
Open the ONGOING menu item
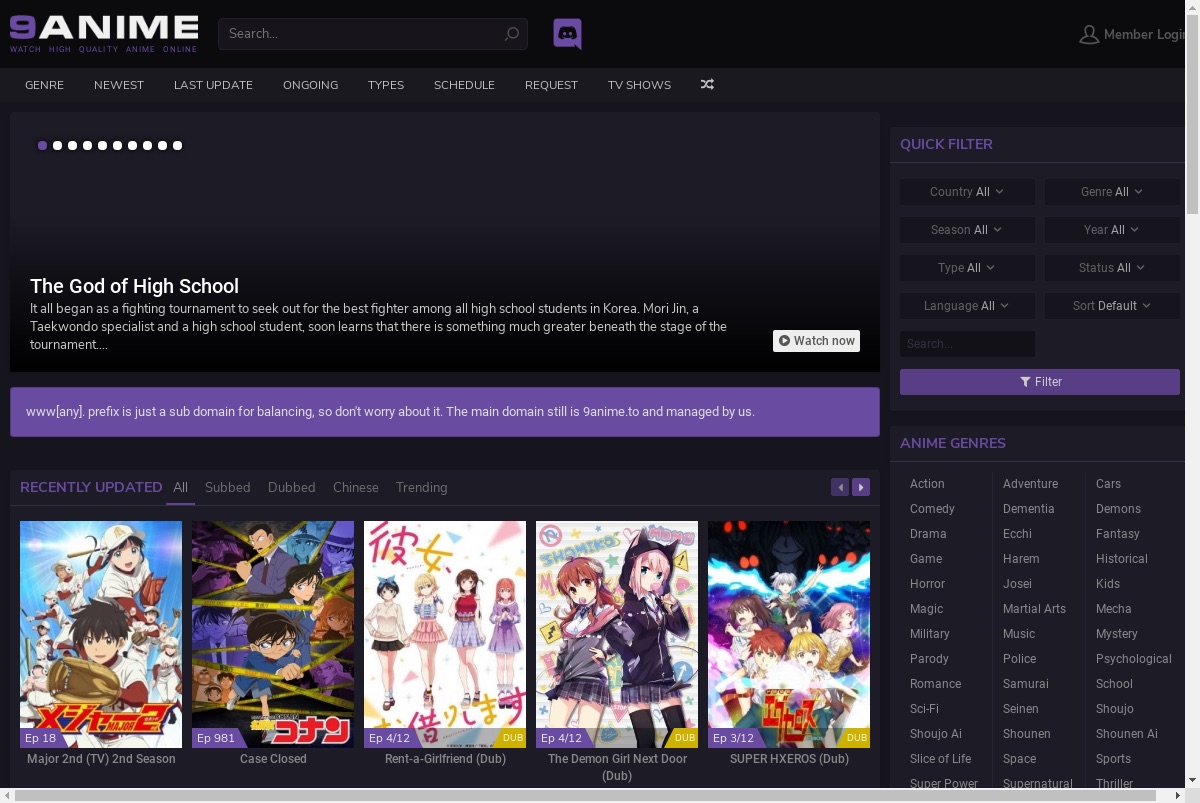click(310, 85)
